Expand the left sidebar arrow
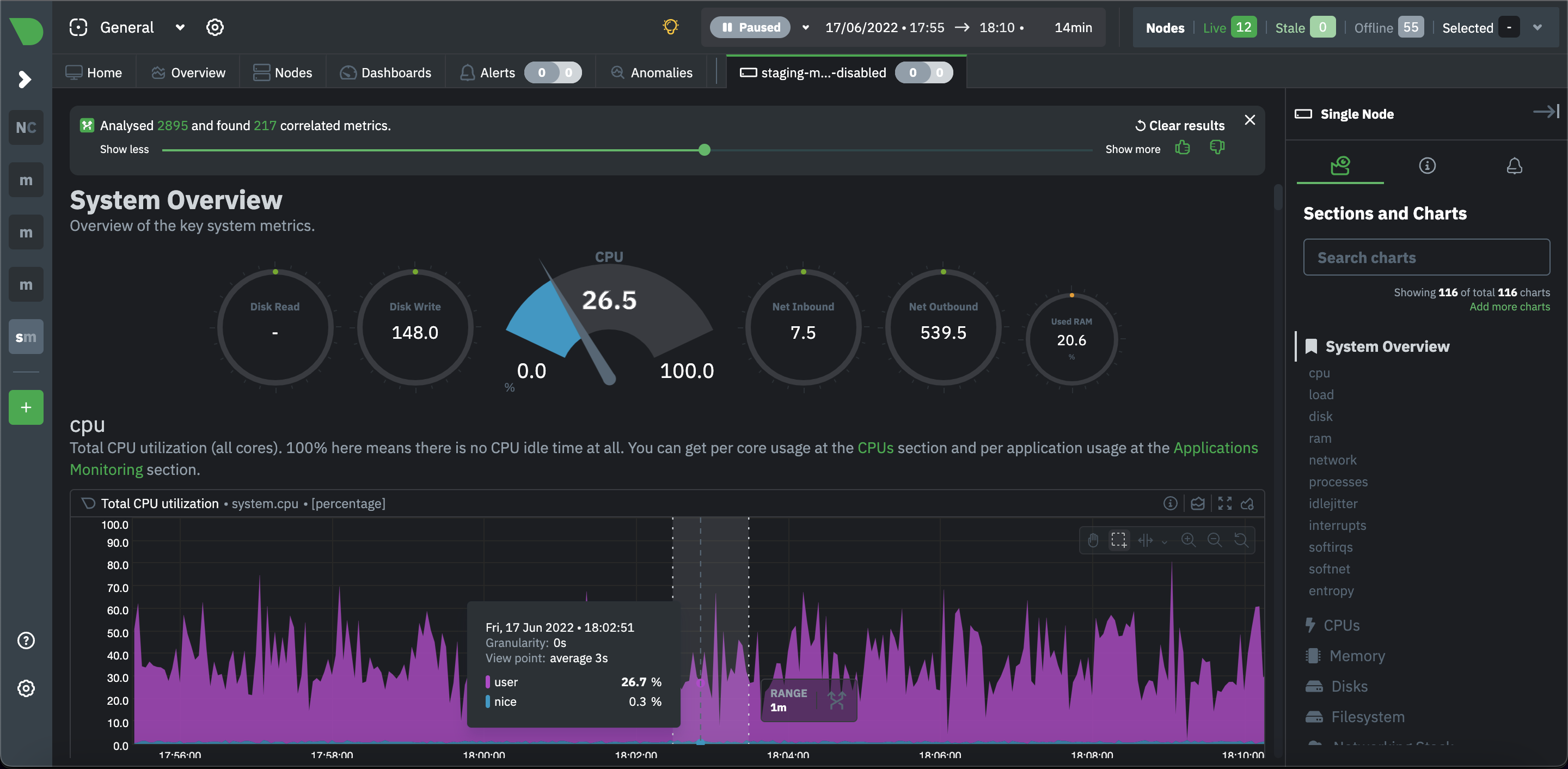 [25, 79]
